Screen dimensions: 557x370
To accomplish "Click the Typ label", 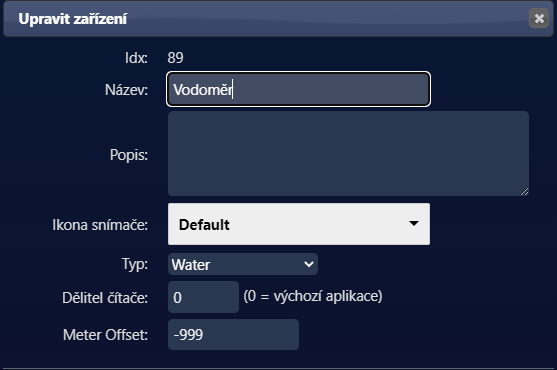I will [x=135, y=265].
